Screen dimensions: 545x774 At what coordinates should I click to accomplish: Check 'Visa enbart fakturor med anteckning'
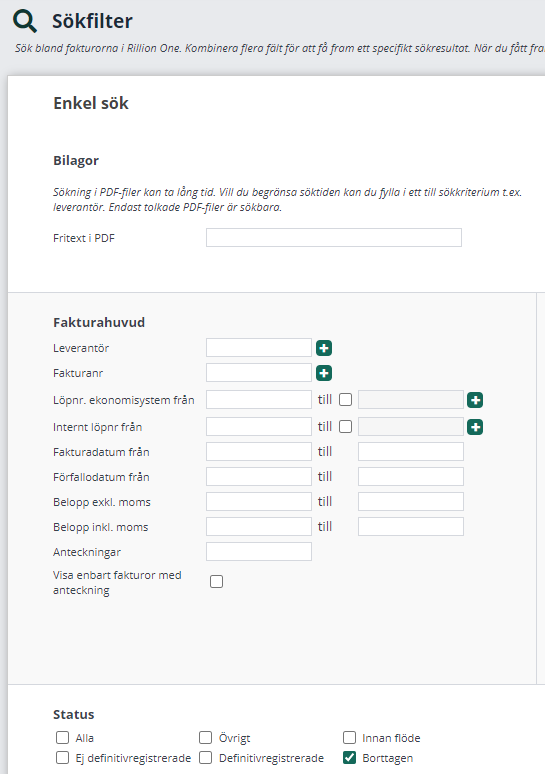pyautogui.click(x=216, y=581)
